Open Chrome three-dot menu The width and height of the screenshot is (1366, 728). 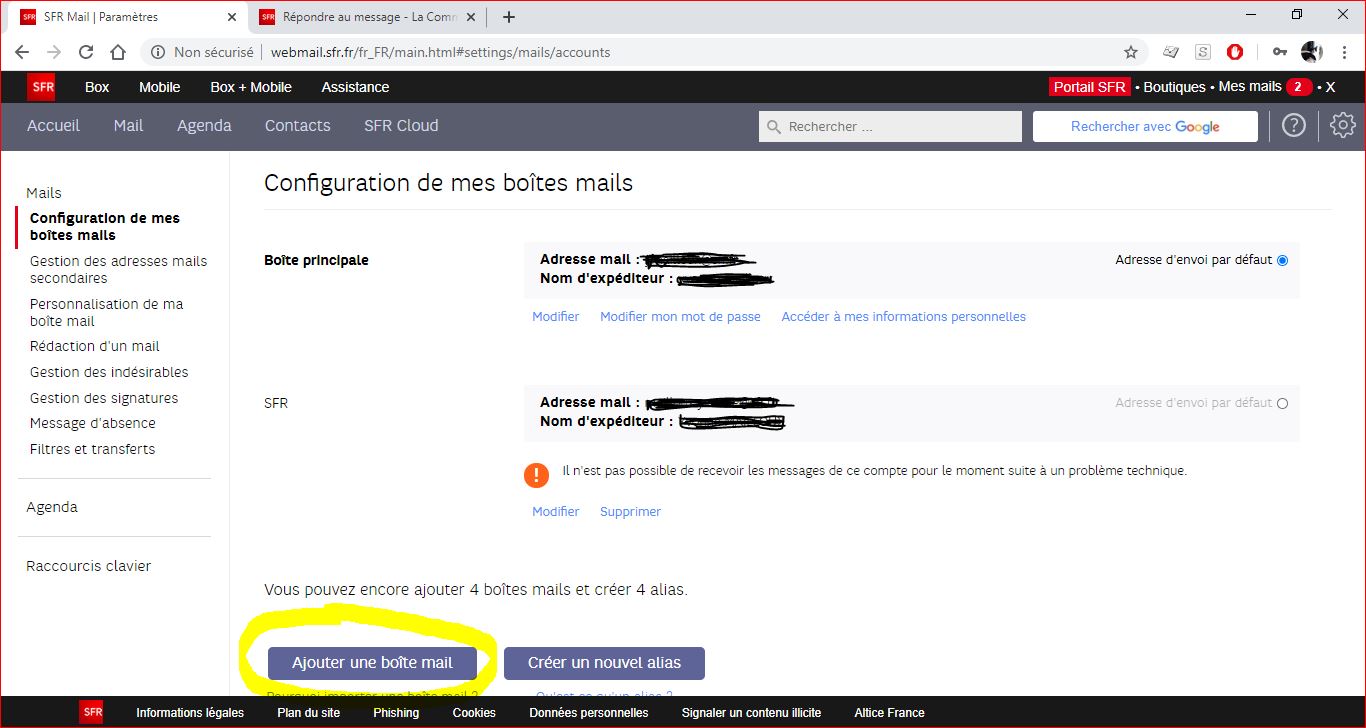pyautogui.click(x=1345, y=52)
